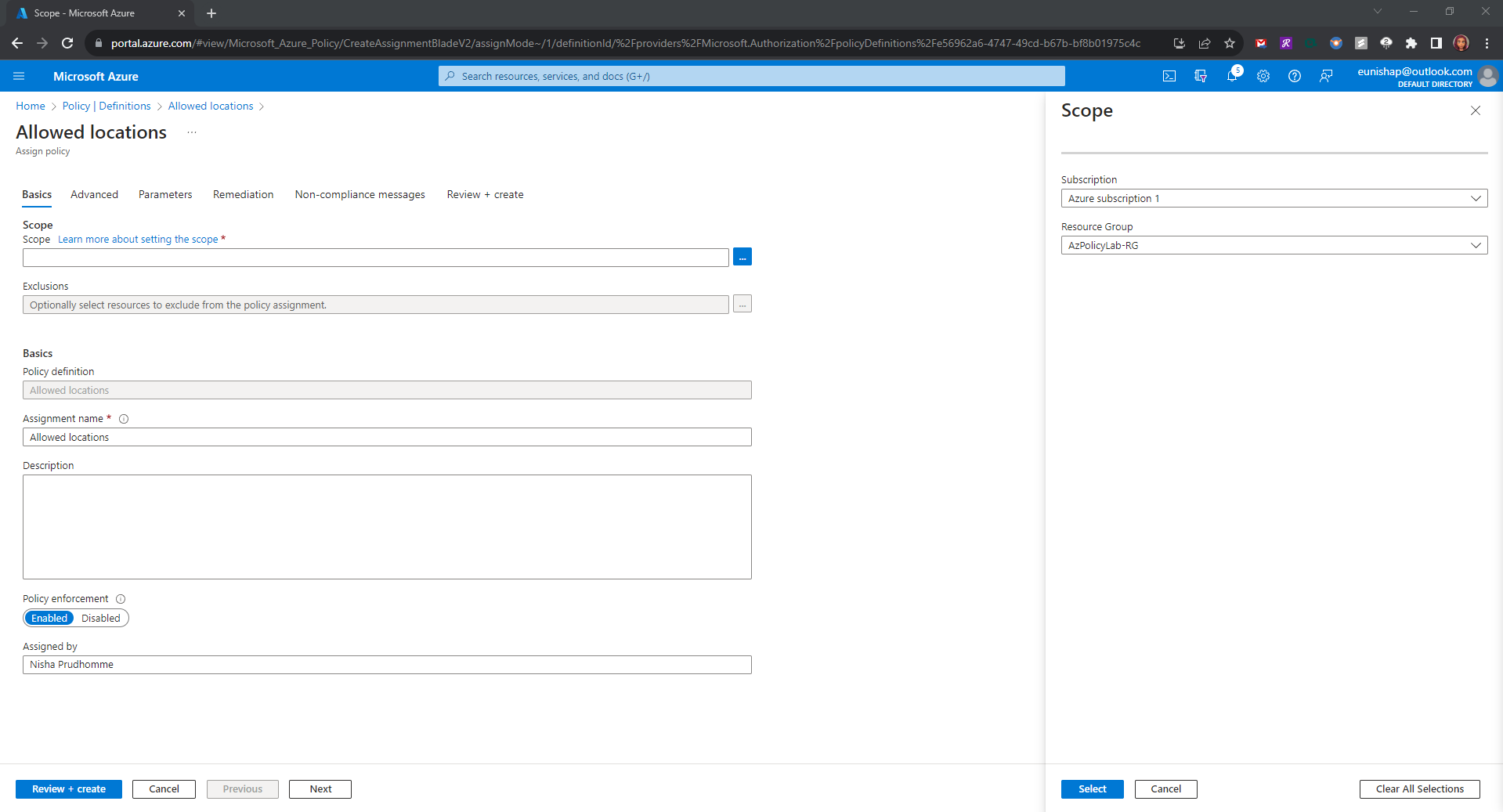Click the Assignment name info icon
This screenshot has height=812, width=1503.
[124, 419]
